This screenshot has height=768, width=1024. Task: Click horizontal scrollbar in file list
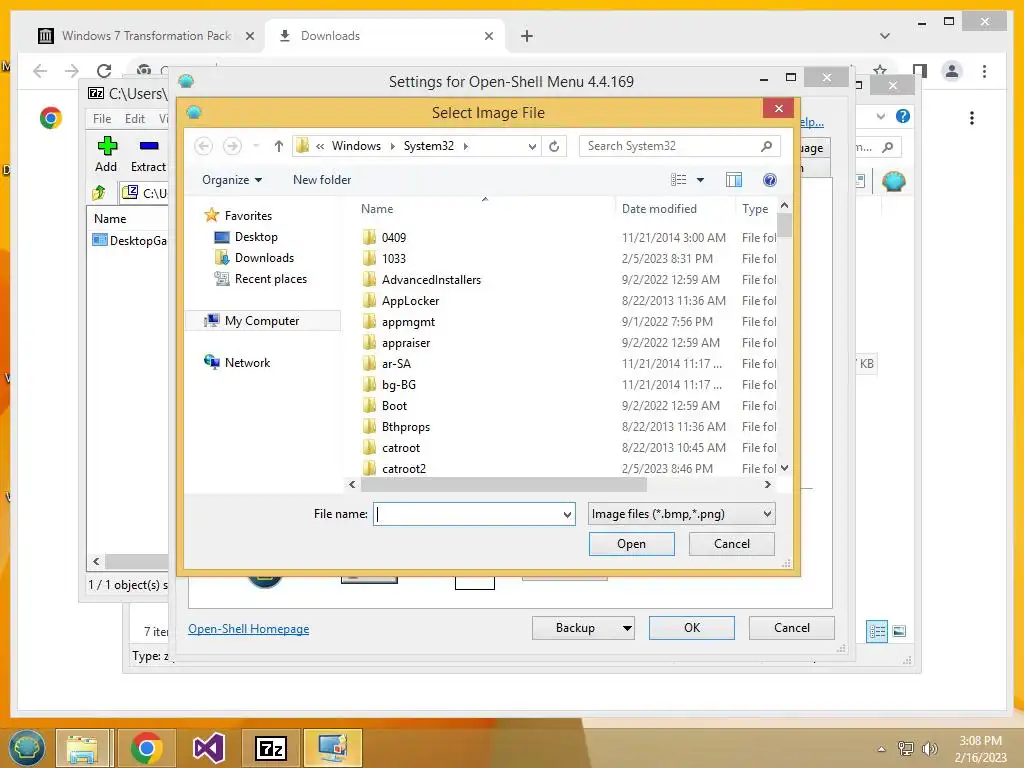(504, 485)
